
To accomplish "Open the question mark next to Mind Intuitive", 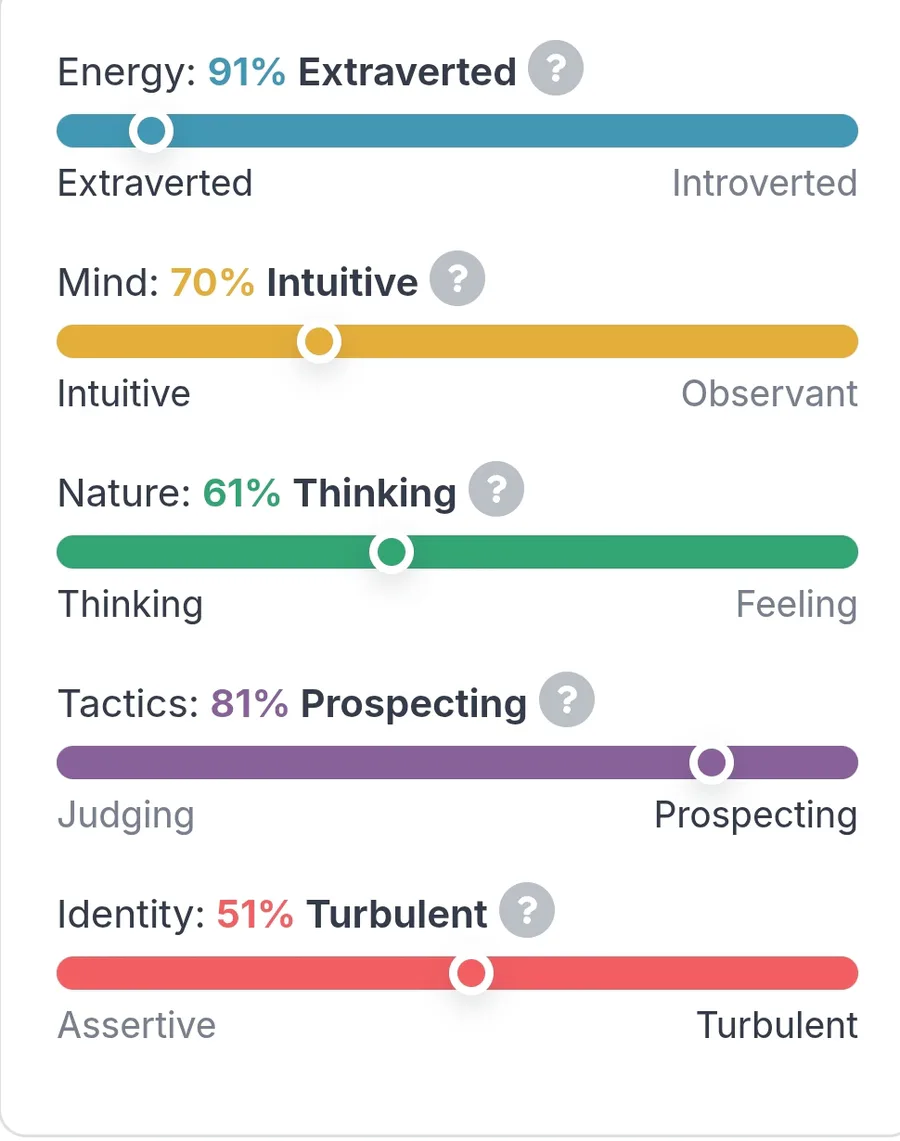I will click(x=457, y=278).
